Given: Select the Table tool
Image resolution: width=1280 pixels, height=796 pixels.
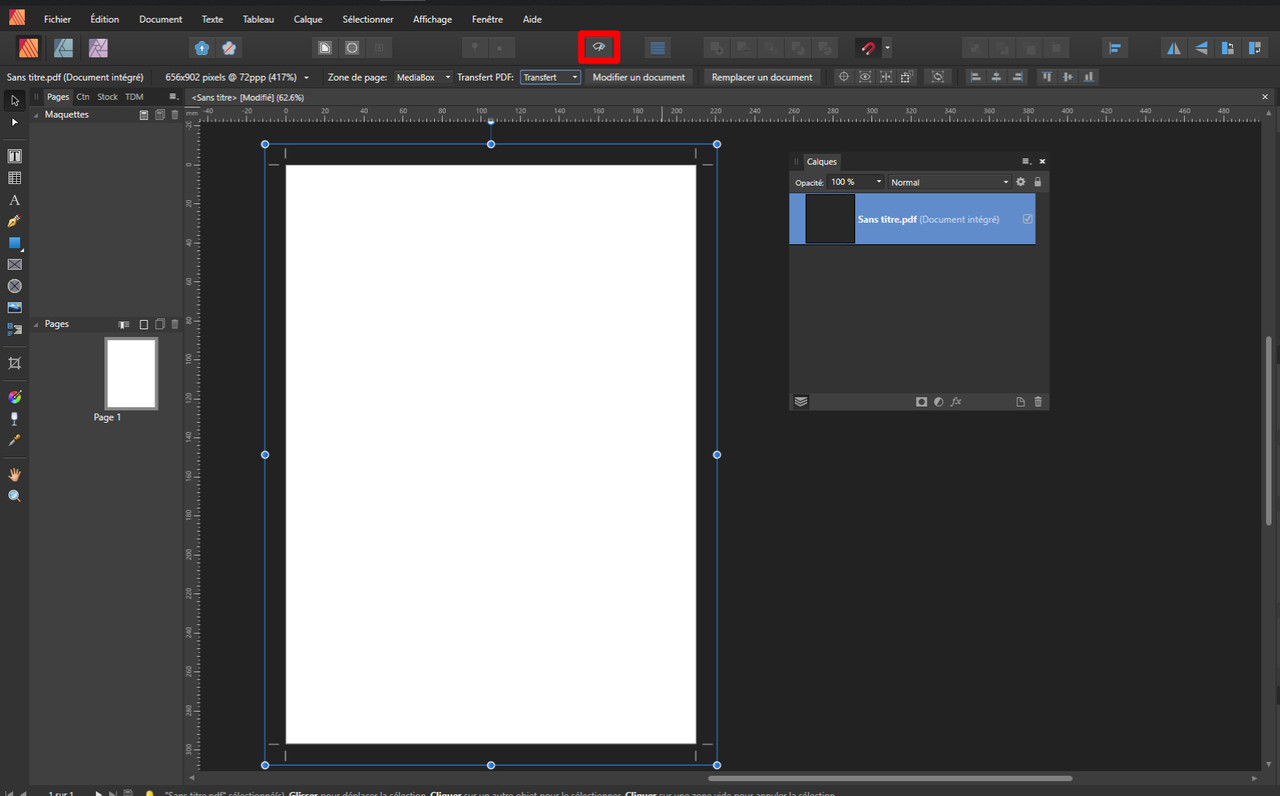Looking at the screenshot, I should [x=14, y=178].
